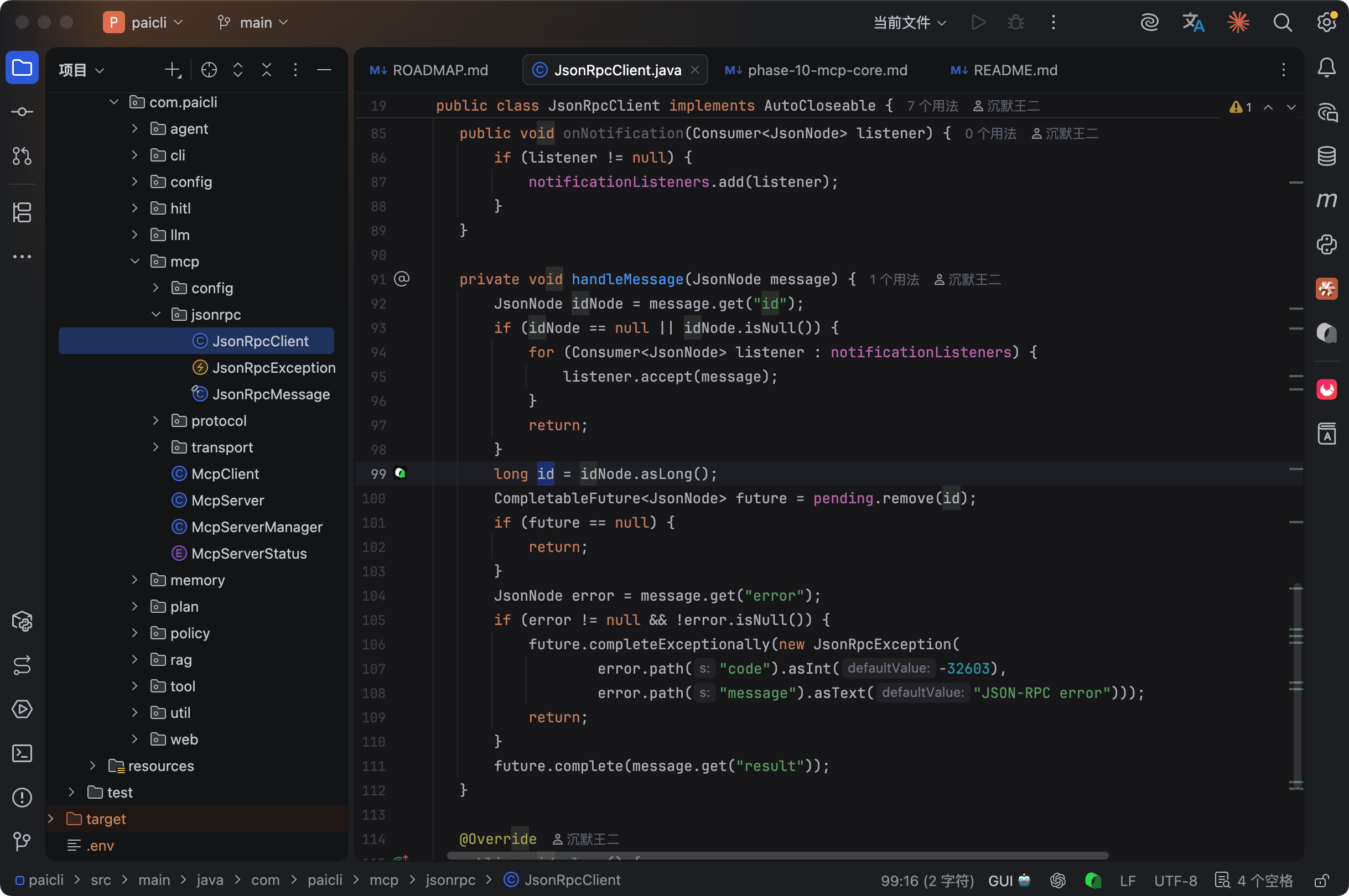Expand the agent folder
The width and height of the screenshot is (1349, 896).
point(135,128)
